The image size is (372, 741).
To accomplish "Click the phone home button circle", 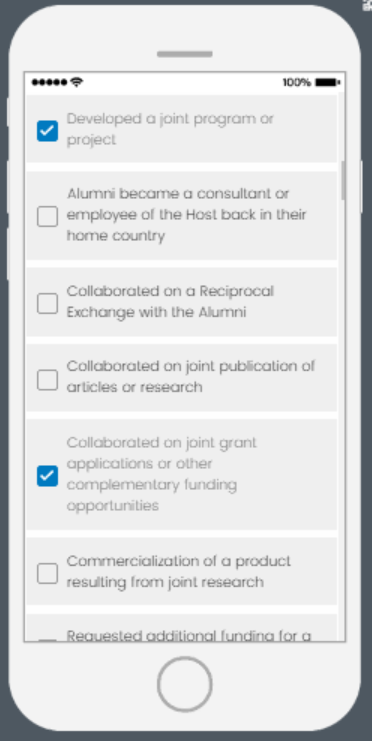I will (184, 684).
